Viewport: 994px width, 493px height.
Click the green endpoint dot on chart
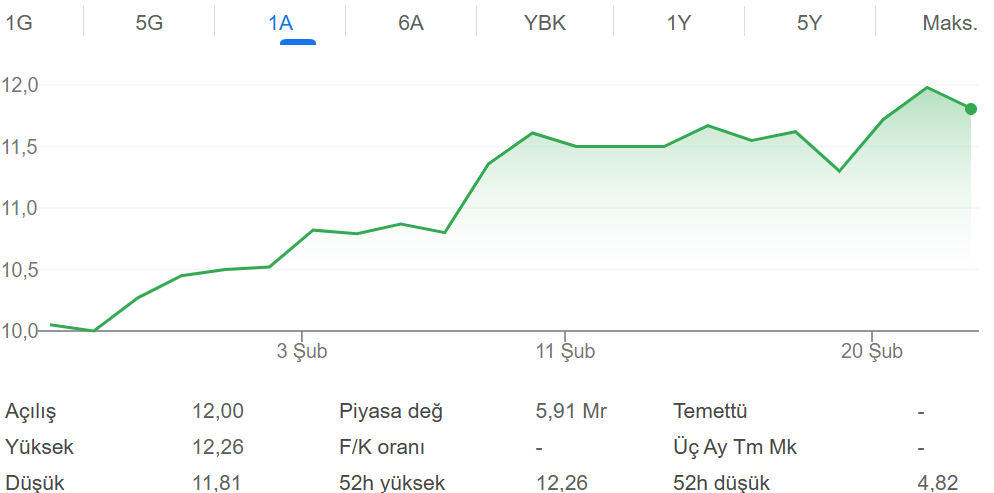point(971,109)
